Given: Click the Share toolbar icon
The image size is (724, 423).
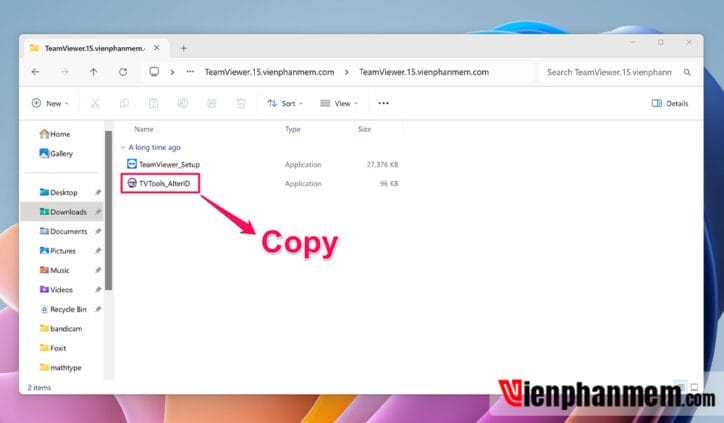Looking at the screenshot, I should 212,103.
